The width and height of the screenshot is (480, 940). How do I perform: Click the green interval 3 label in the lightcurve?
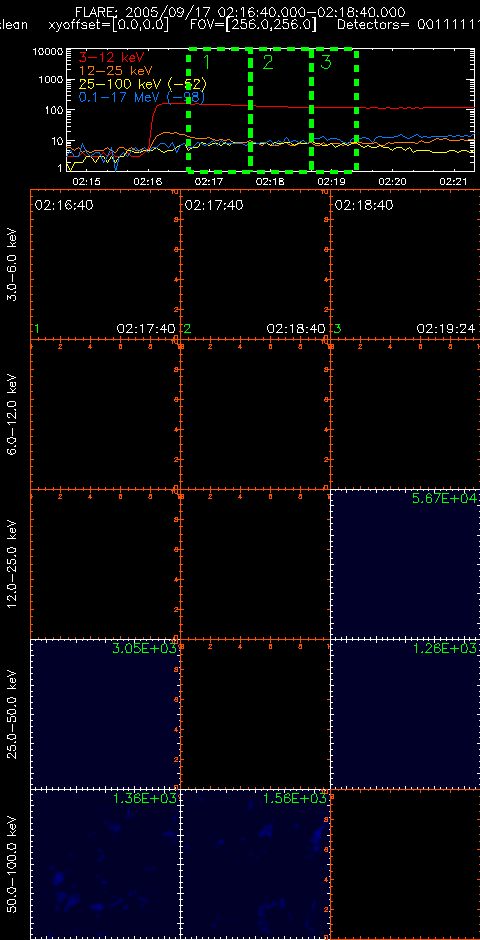pyautogui.click(x=327, y=62)
